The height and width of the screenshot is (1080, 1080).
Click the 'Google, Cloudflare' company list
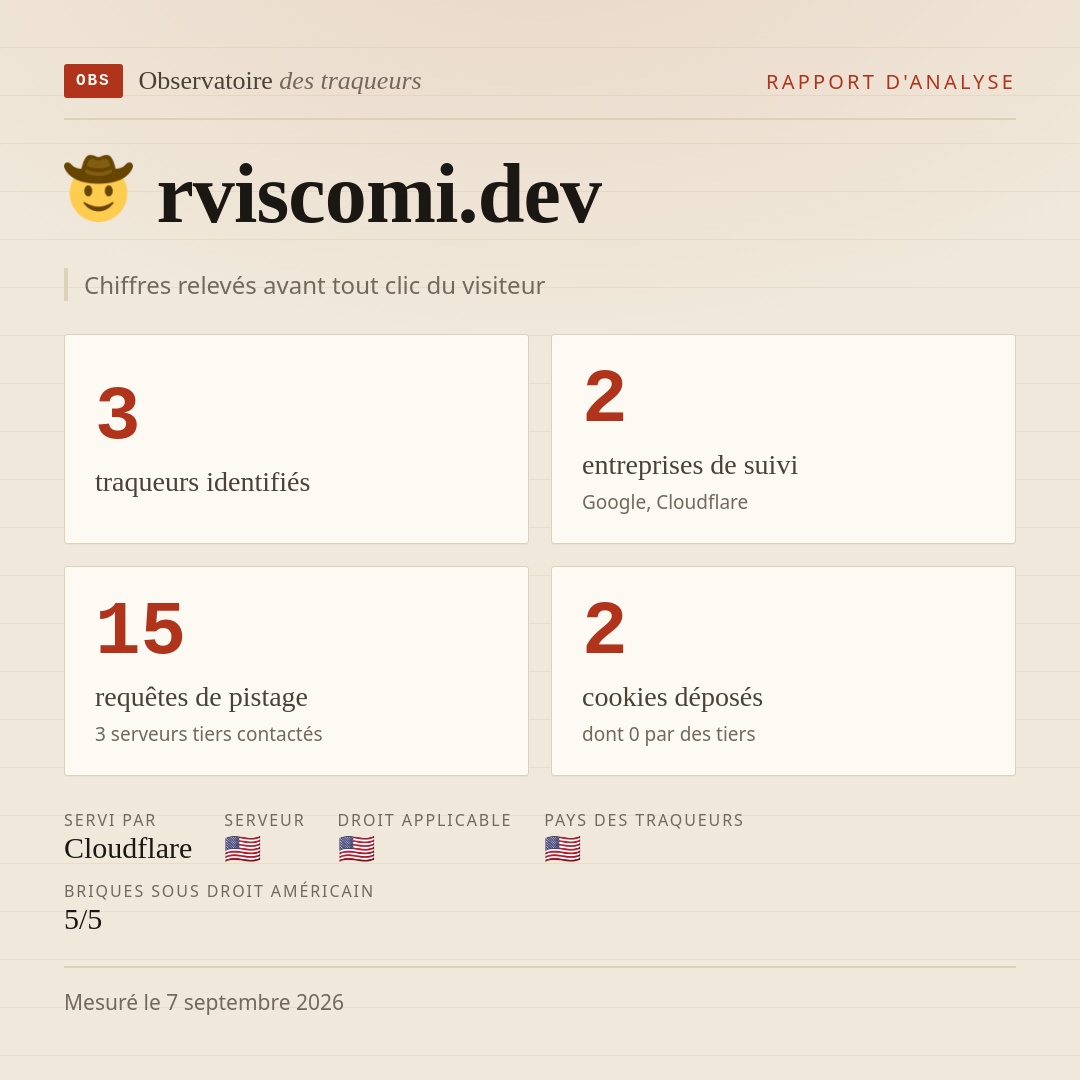(x=665, y=502)
